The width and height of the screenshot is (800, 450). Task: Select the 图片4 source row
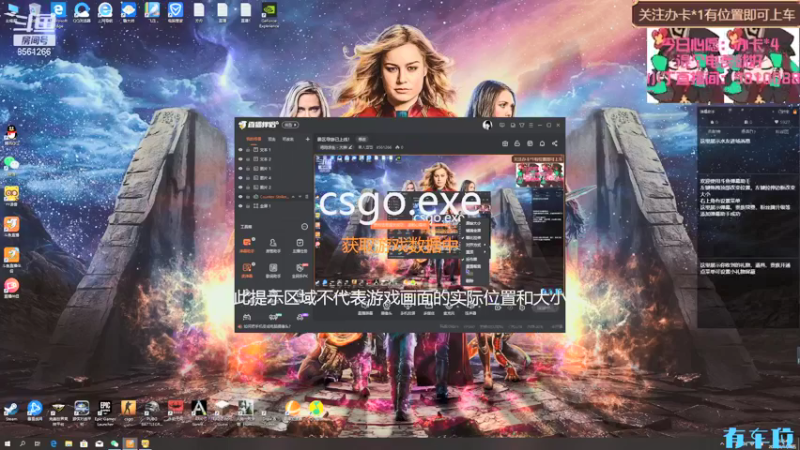(x=273, y=178)
